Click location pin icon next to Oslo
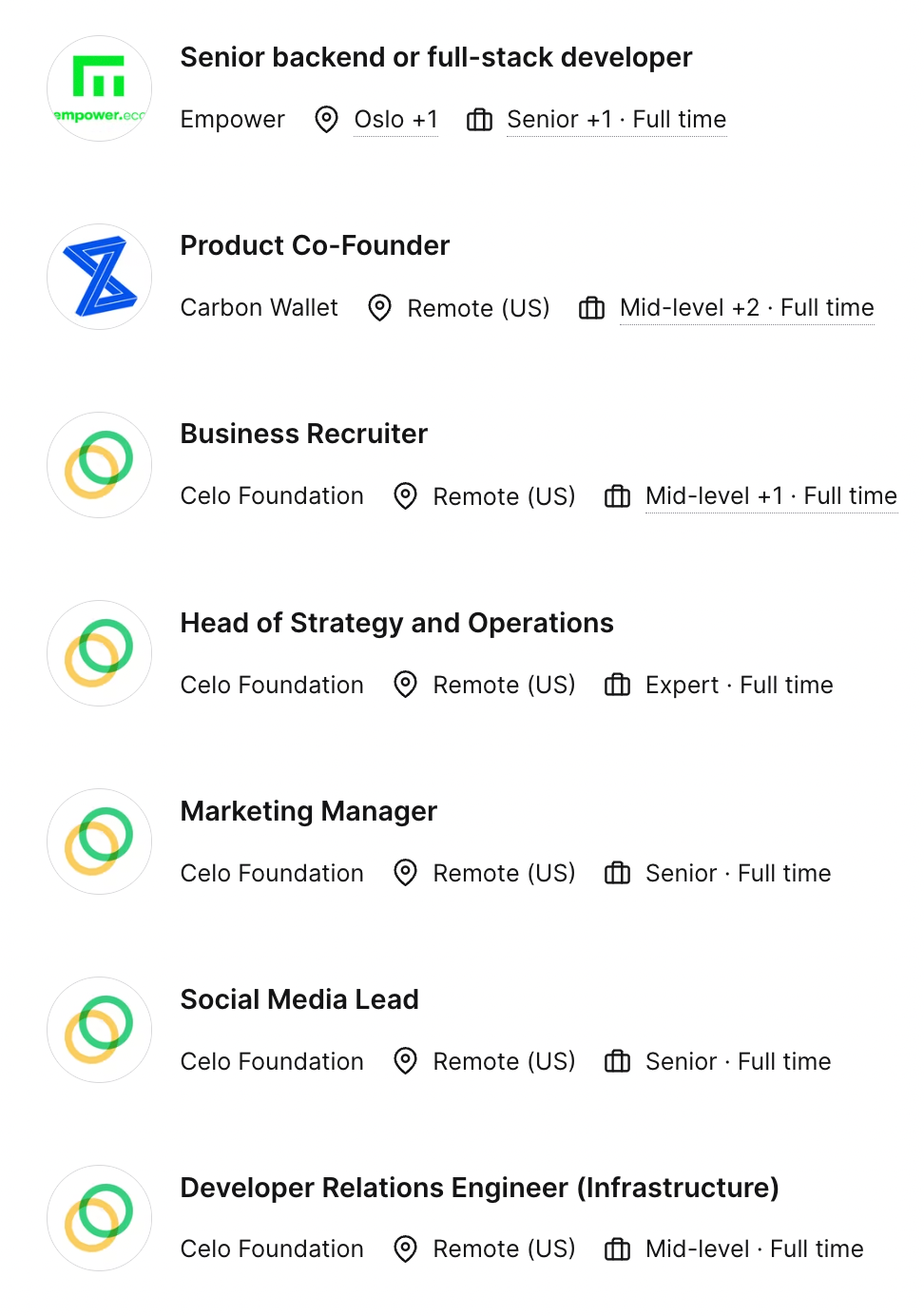 click(326, 120)
